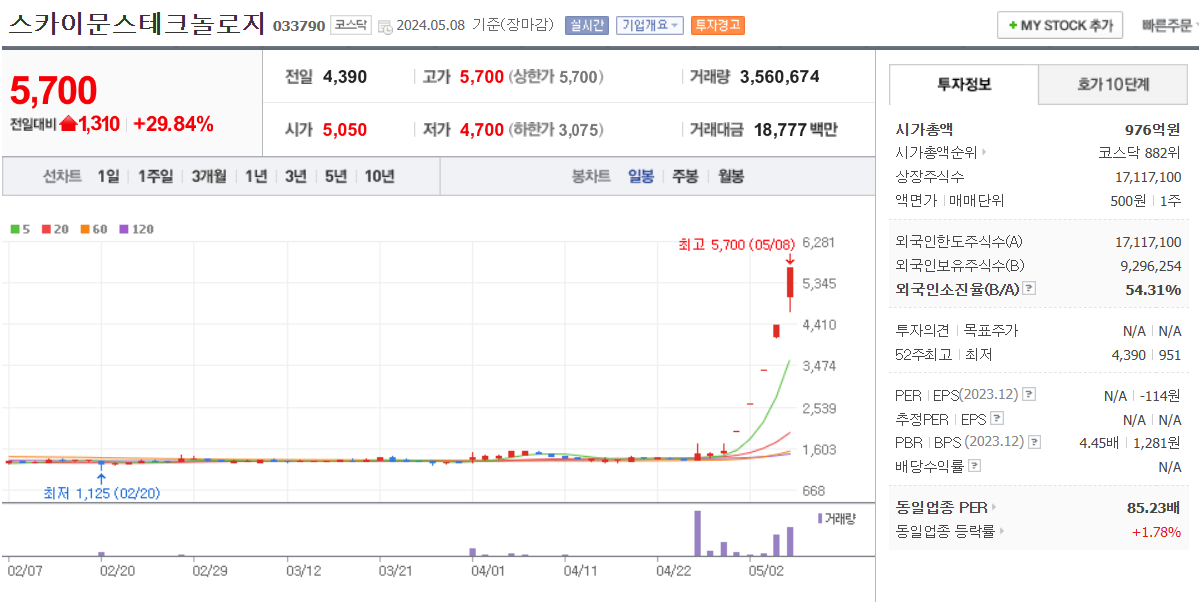Select the 3개월 line chart period

209,177
